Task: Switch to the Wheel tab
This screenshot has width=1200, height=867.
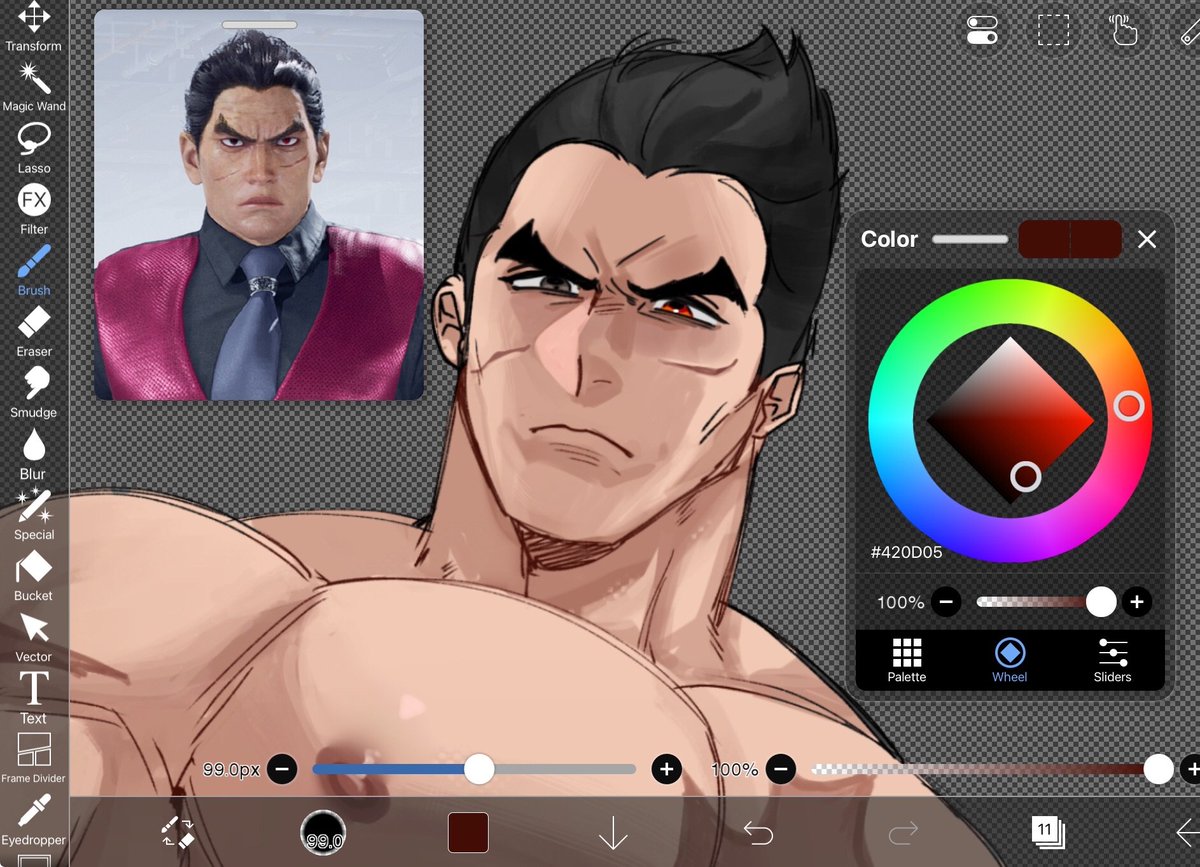Action: (x=1010, y=660)
